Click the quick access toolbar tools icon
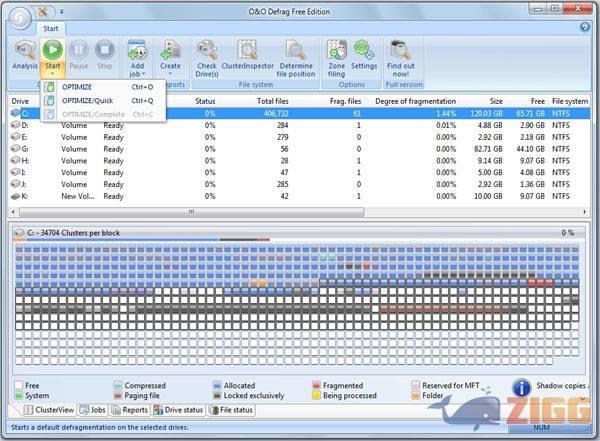Screen dimensions: 600x441 (x=43, y=12)
